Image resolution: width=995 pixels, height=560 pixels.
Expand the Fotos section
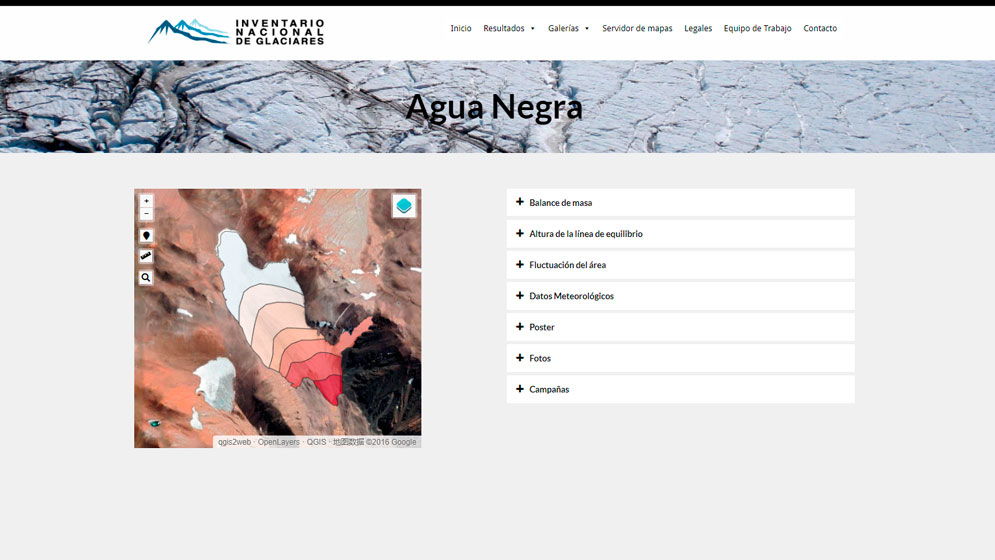point(680,358)
